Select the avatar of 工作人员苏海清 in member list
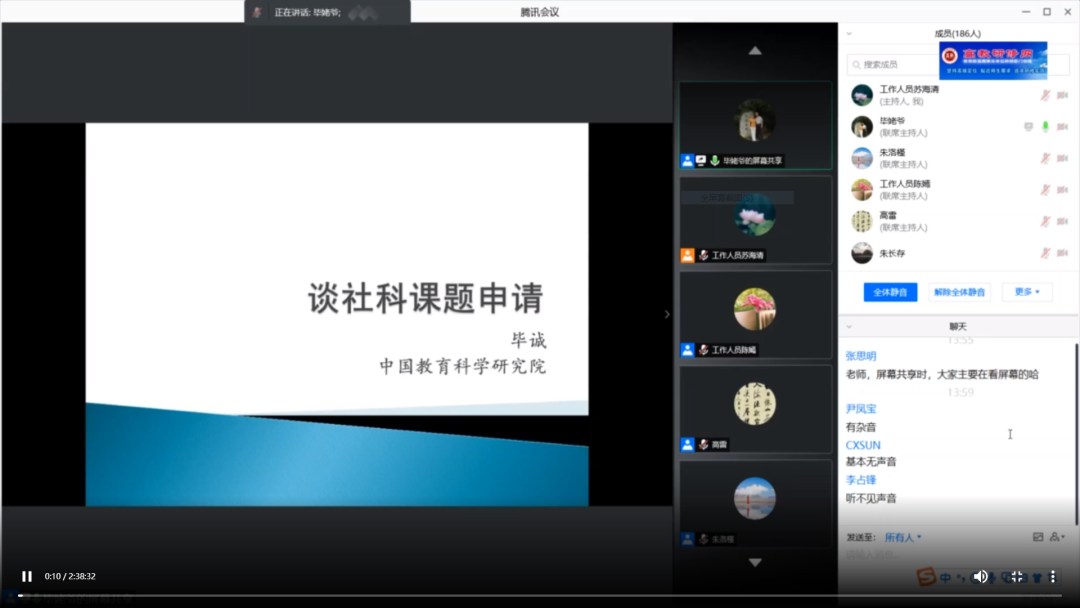 (x=862, y=95)
